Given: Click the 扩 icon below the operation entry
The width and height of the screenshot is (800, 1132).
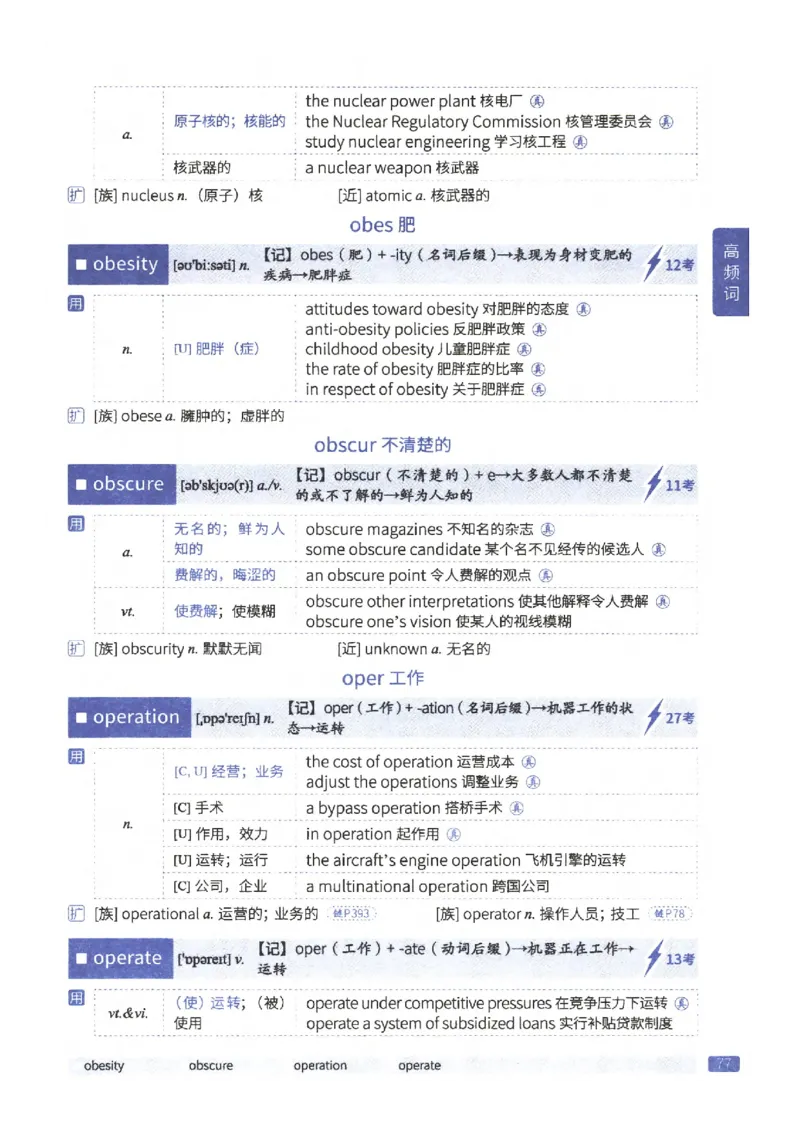Looking at the screenshot, I should 76,913.
